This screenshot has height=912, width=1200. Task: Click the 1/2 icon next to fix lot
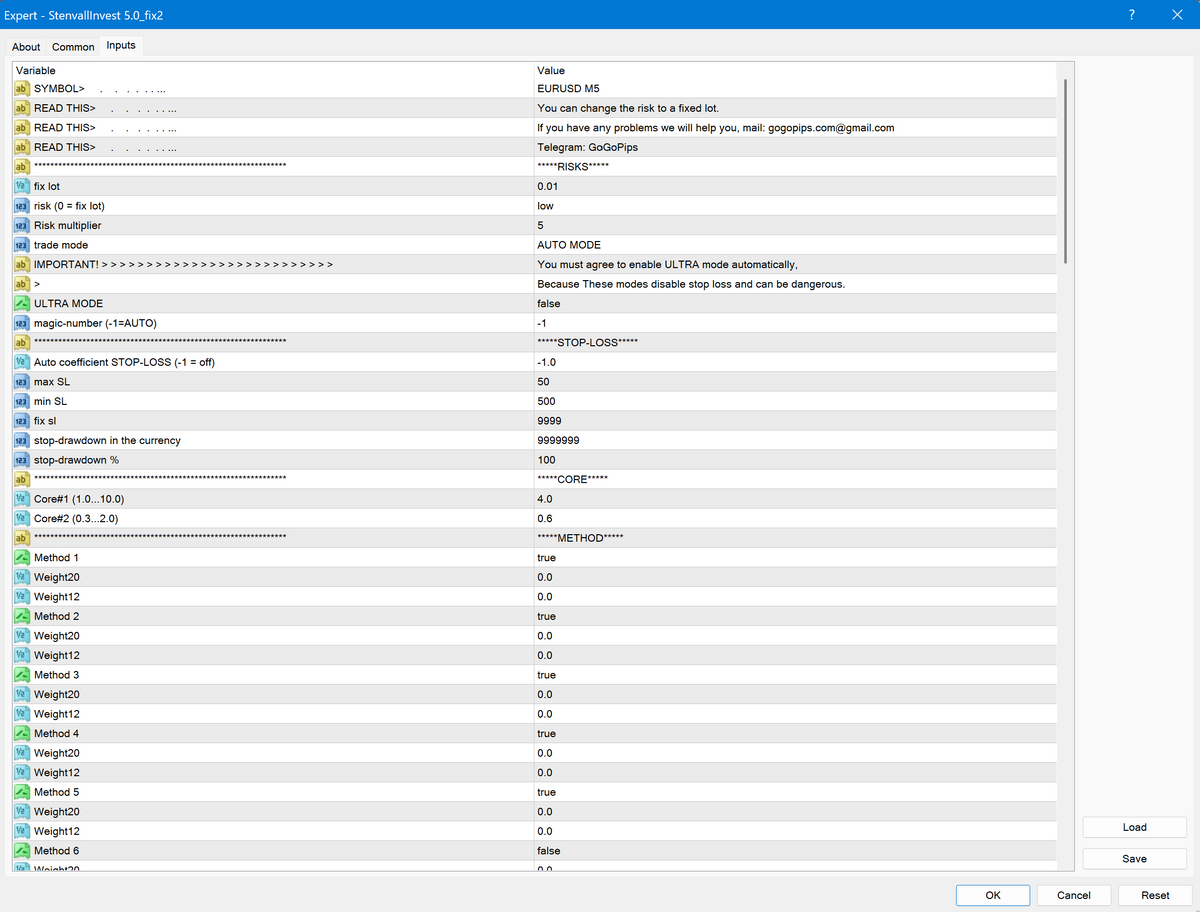click(20, 186)
